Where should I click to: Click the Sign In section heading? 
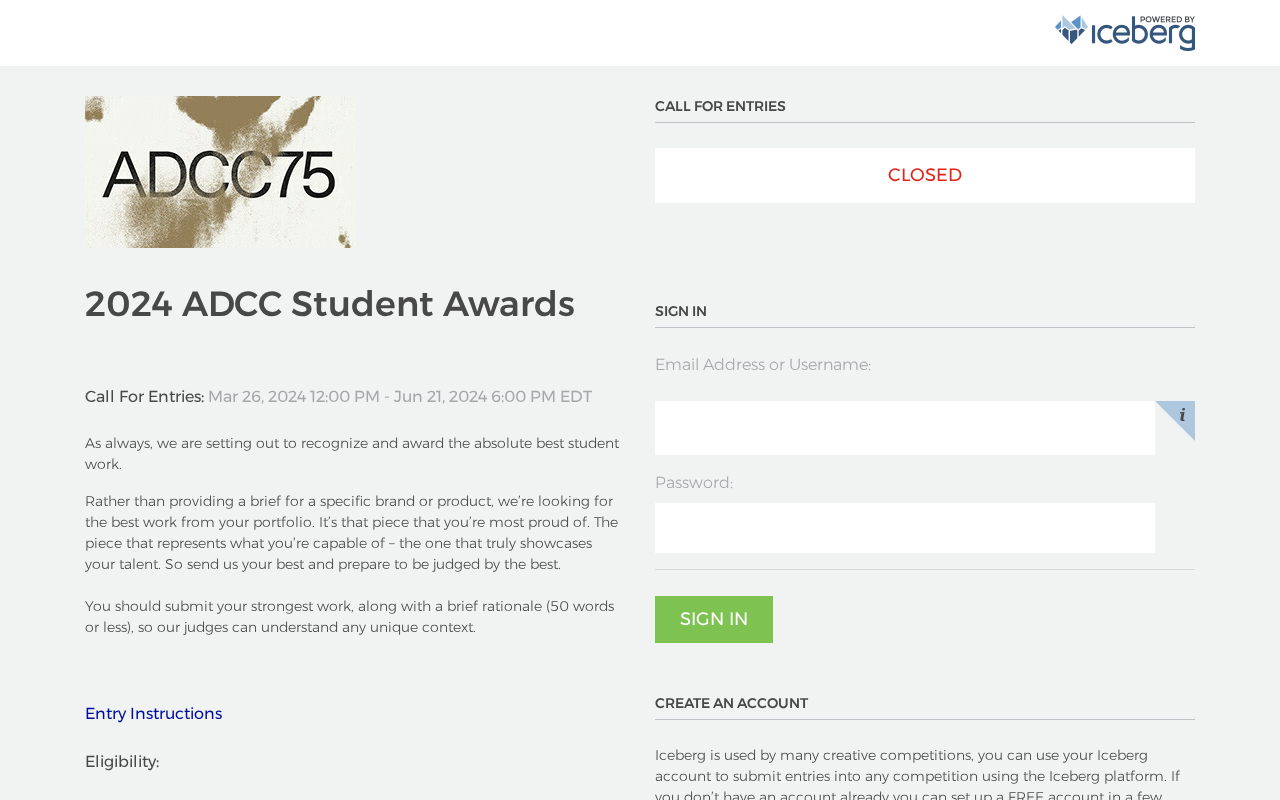(681, 312)
